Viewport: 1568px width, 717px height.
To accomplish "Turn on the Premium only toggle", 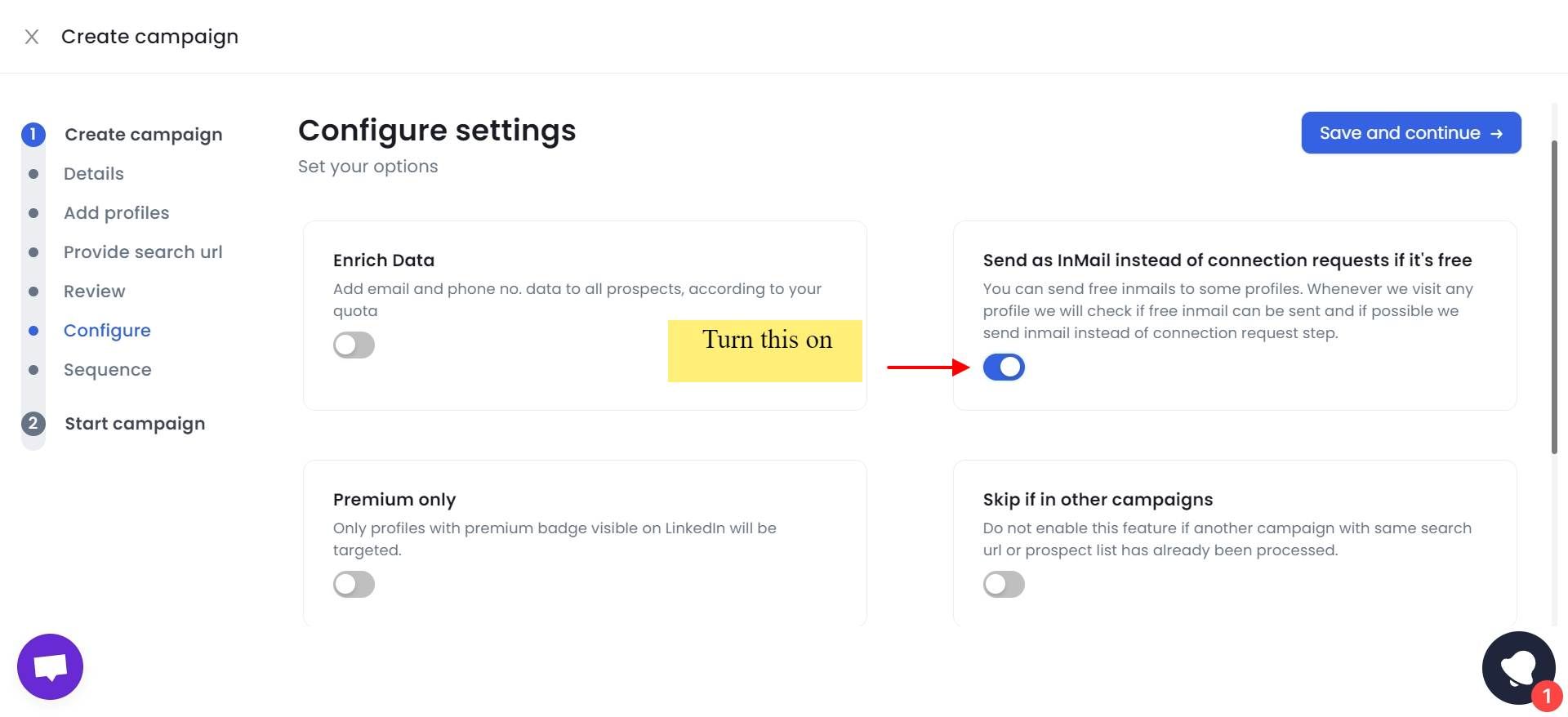I will pos(354,584).
